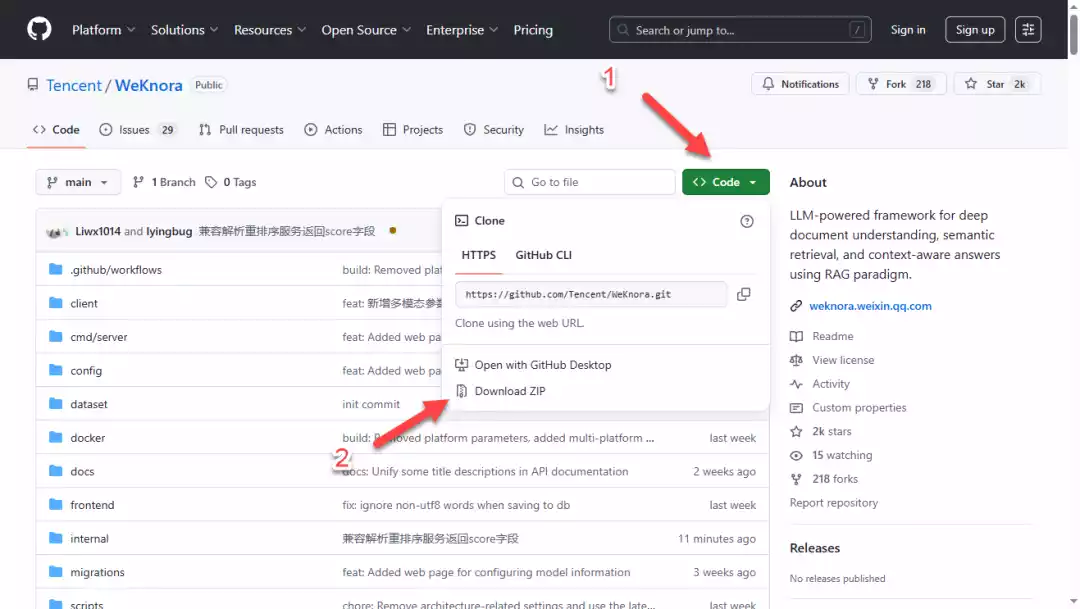Copy the clone URL to clipboard
Viewport: 1080px width, 609px height.
point(743,294)
